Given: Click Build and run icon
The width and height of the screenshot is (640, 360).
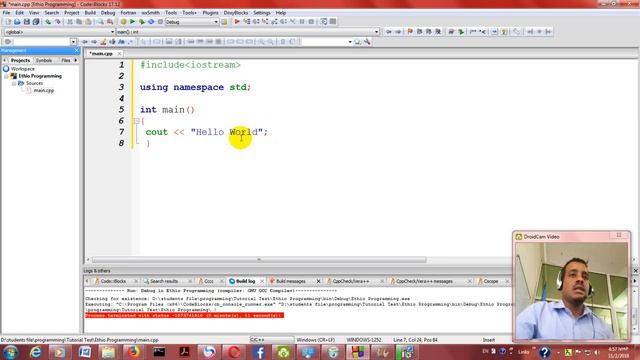Looking at the screenshot, I should [142, 22].
